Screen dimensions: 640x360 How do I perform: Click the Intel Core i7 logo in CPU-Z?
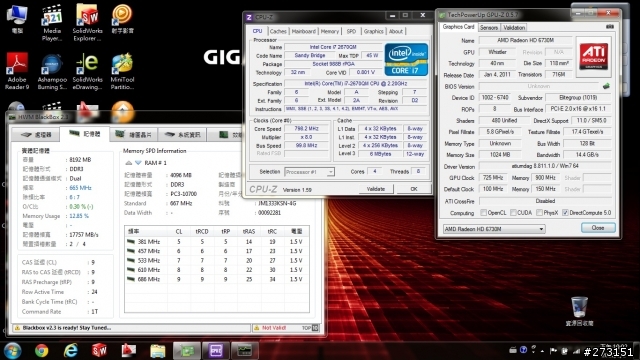point(406,60)
